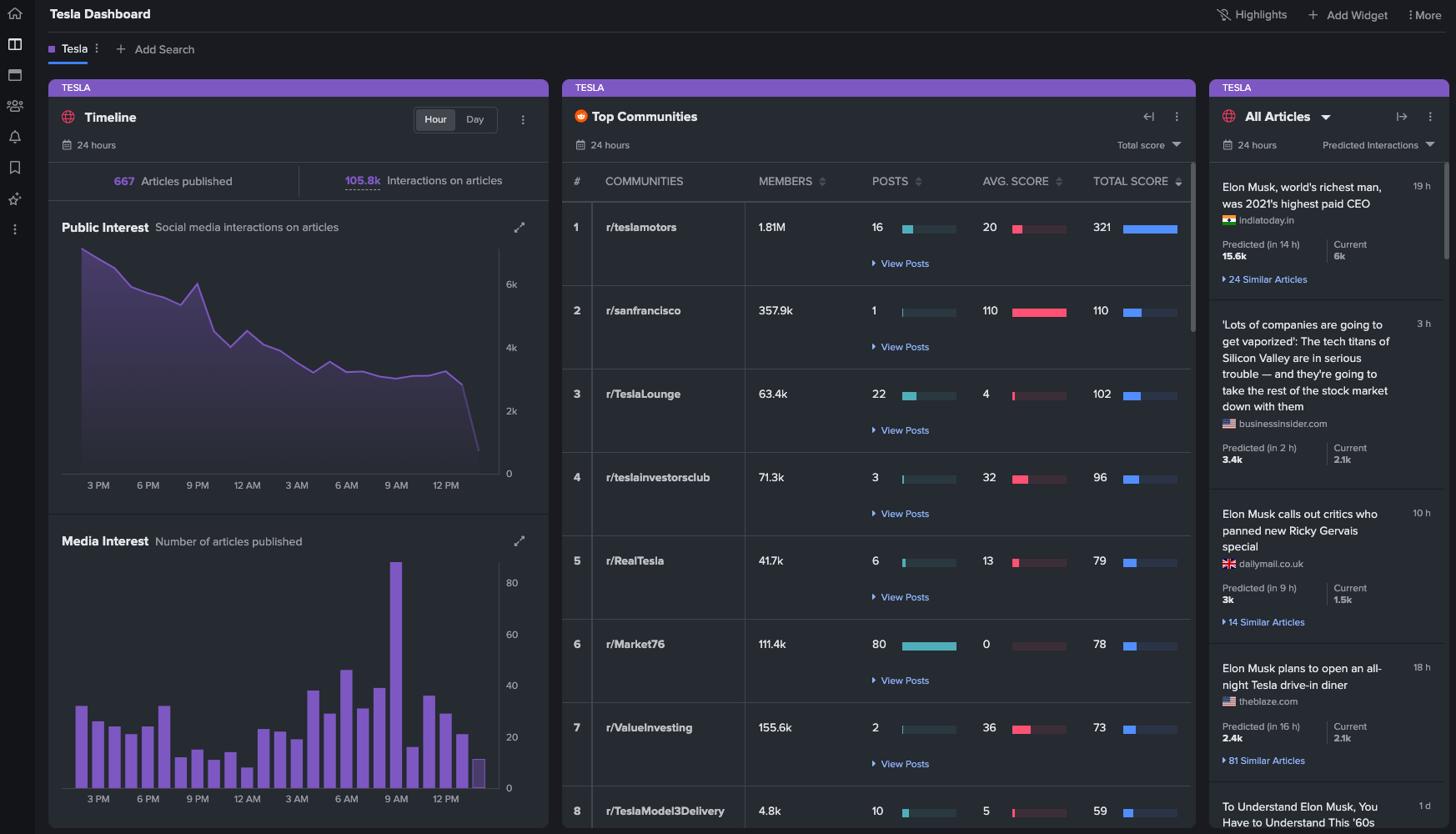Screen dimensions: 1456x834
Task: Expand View Posts for r/teslamotors
Action: pyautogui.click(x=901, y=264)
